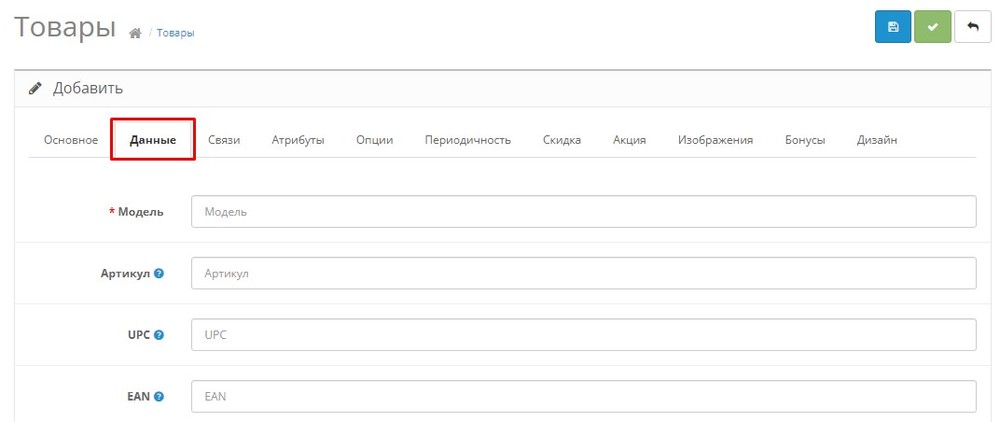Open the Связи tab
Viewport: 1000px width, 422px height.
point(224,140)
